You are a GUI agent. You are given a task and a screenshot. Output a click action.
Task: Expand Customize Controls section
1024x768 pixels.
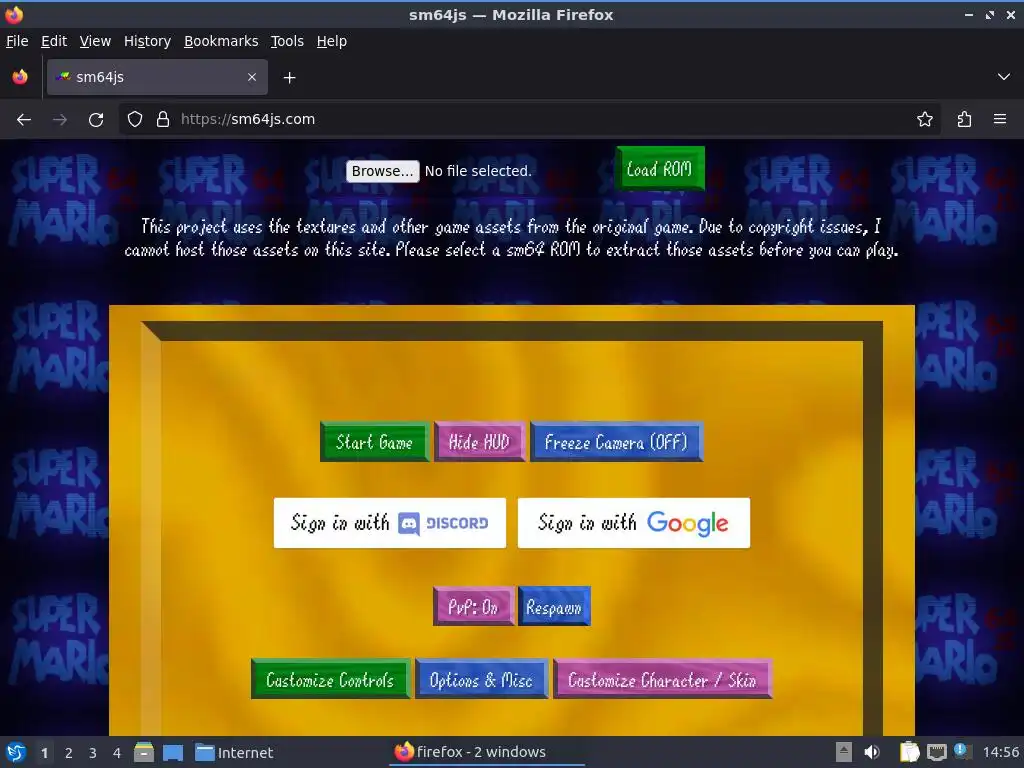pyautogui.click(x=330, y=680)
